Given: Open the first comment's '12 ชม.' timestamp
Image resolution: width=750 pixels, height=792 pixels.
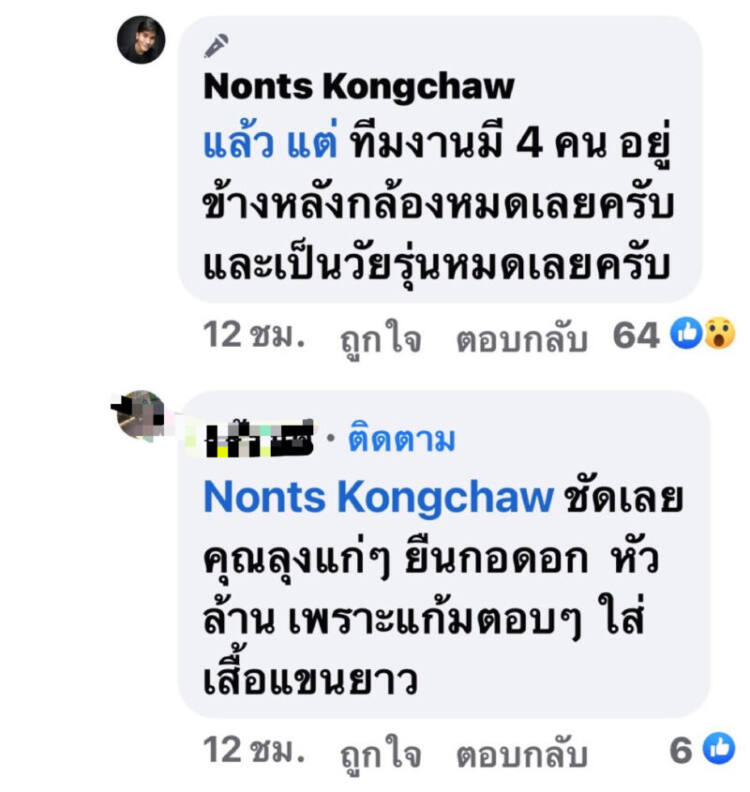Looking at the screenshot, I should [254, 335].
